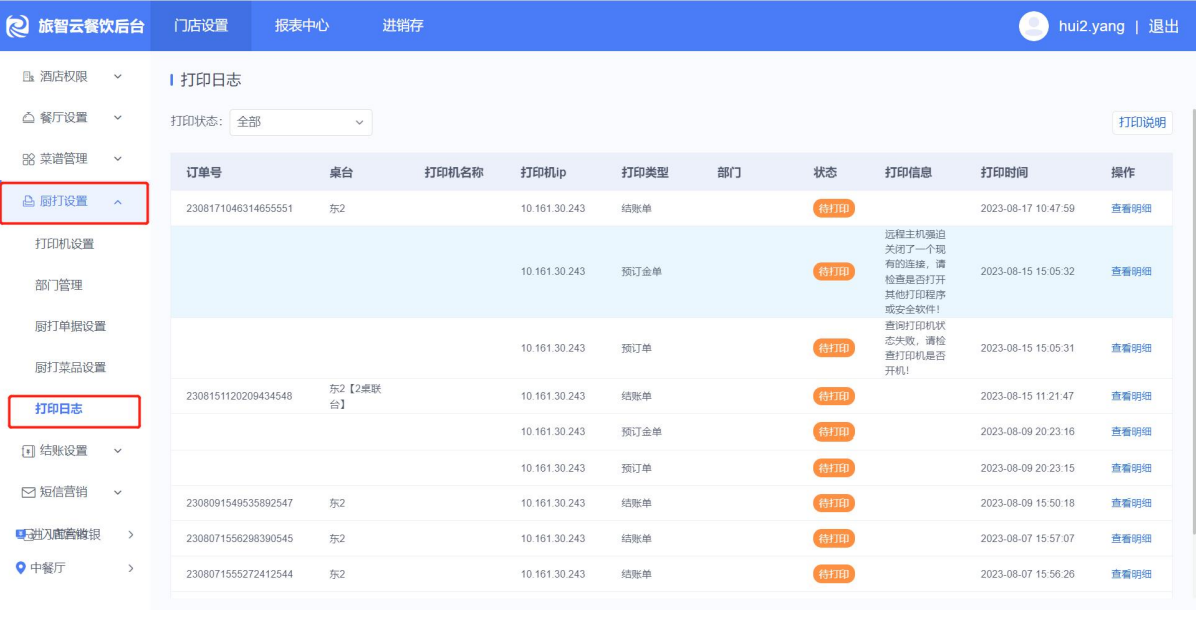Click the 打印时间 column header

[1004, 172]
